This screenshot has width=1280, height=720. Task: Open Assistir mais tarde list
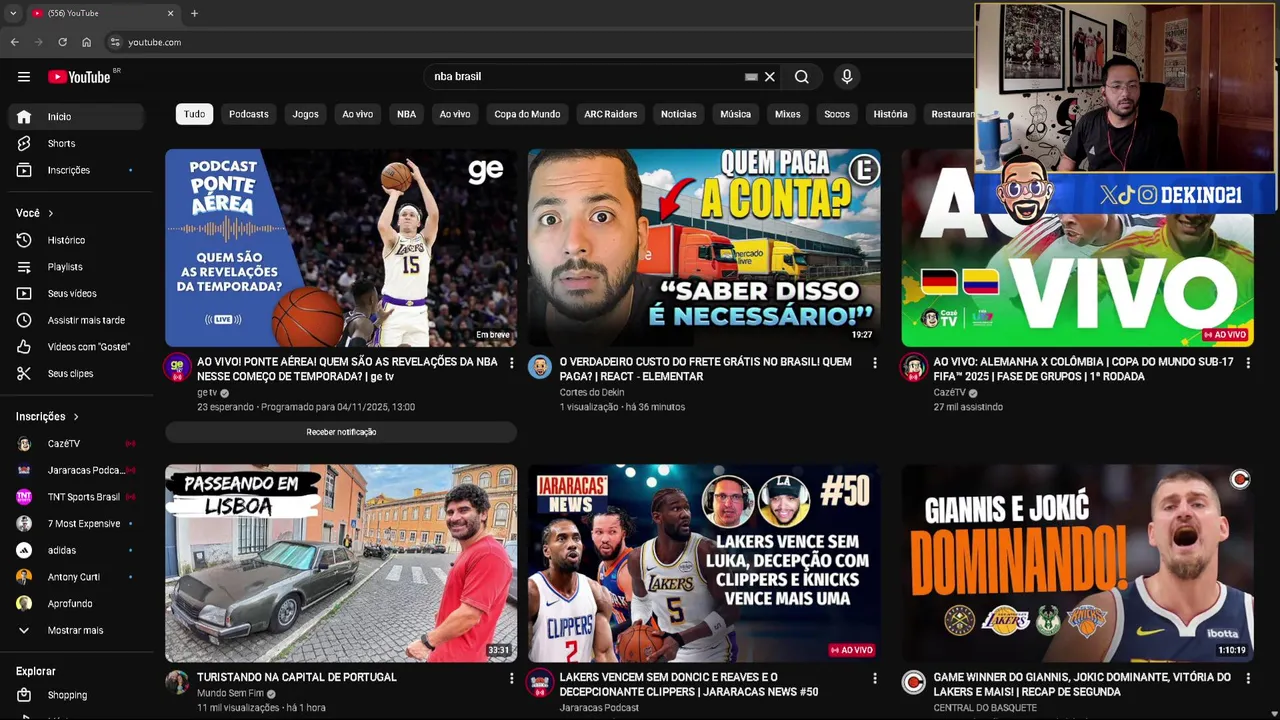click(76, 320)
